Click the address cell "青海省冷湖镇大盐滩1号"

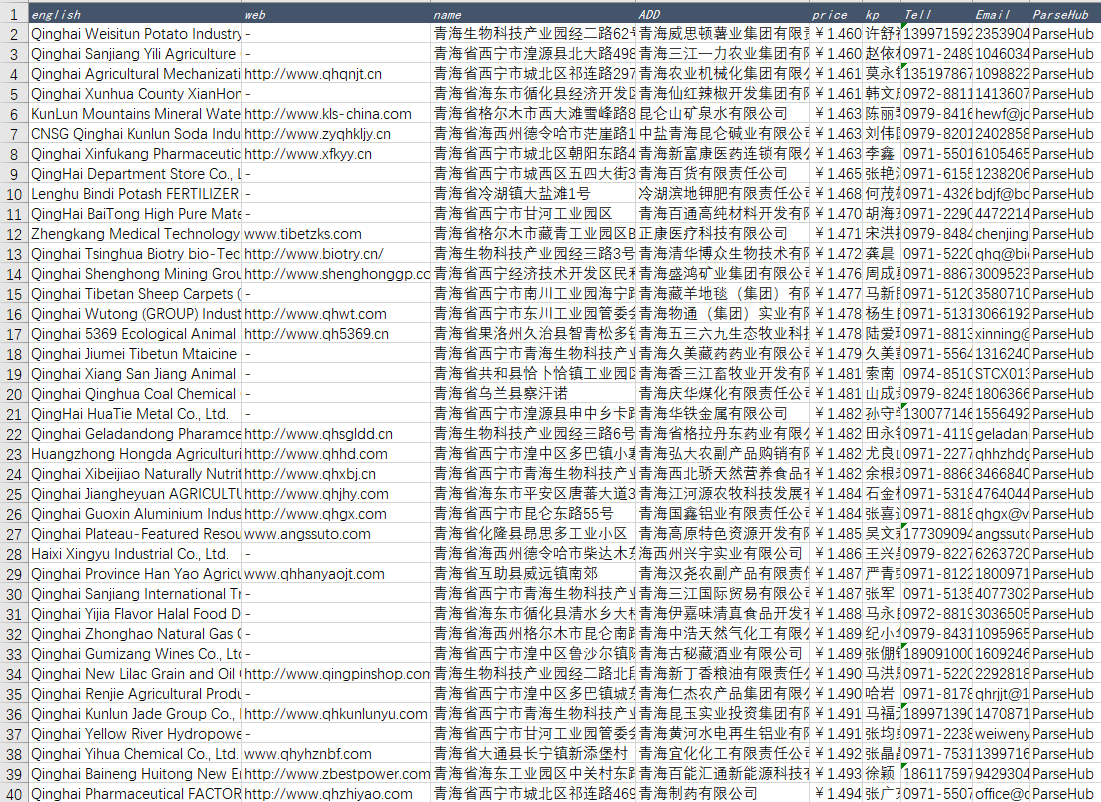coord(533,194)
